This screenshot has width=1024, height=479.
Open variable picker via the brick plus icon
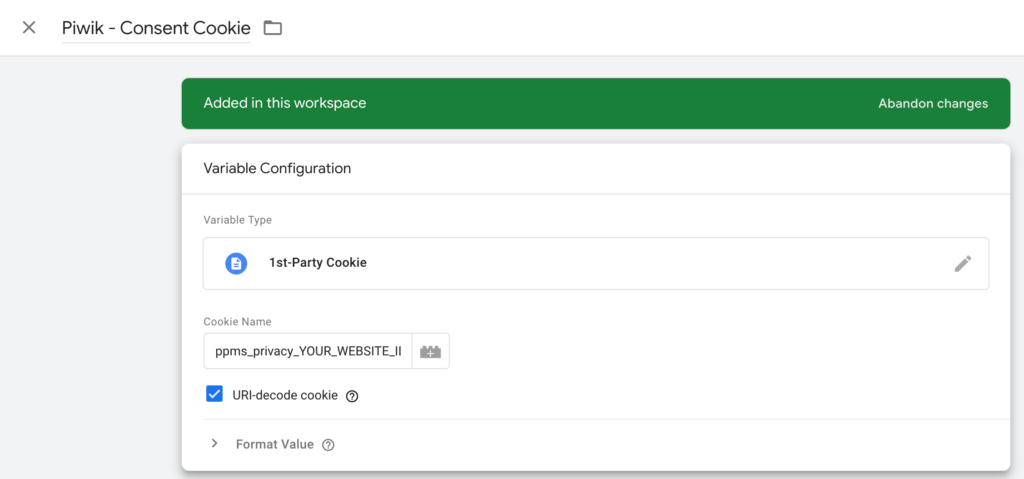tap(430, 352)
